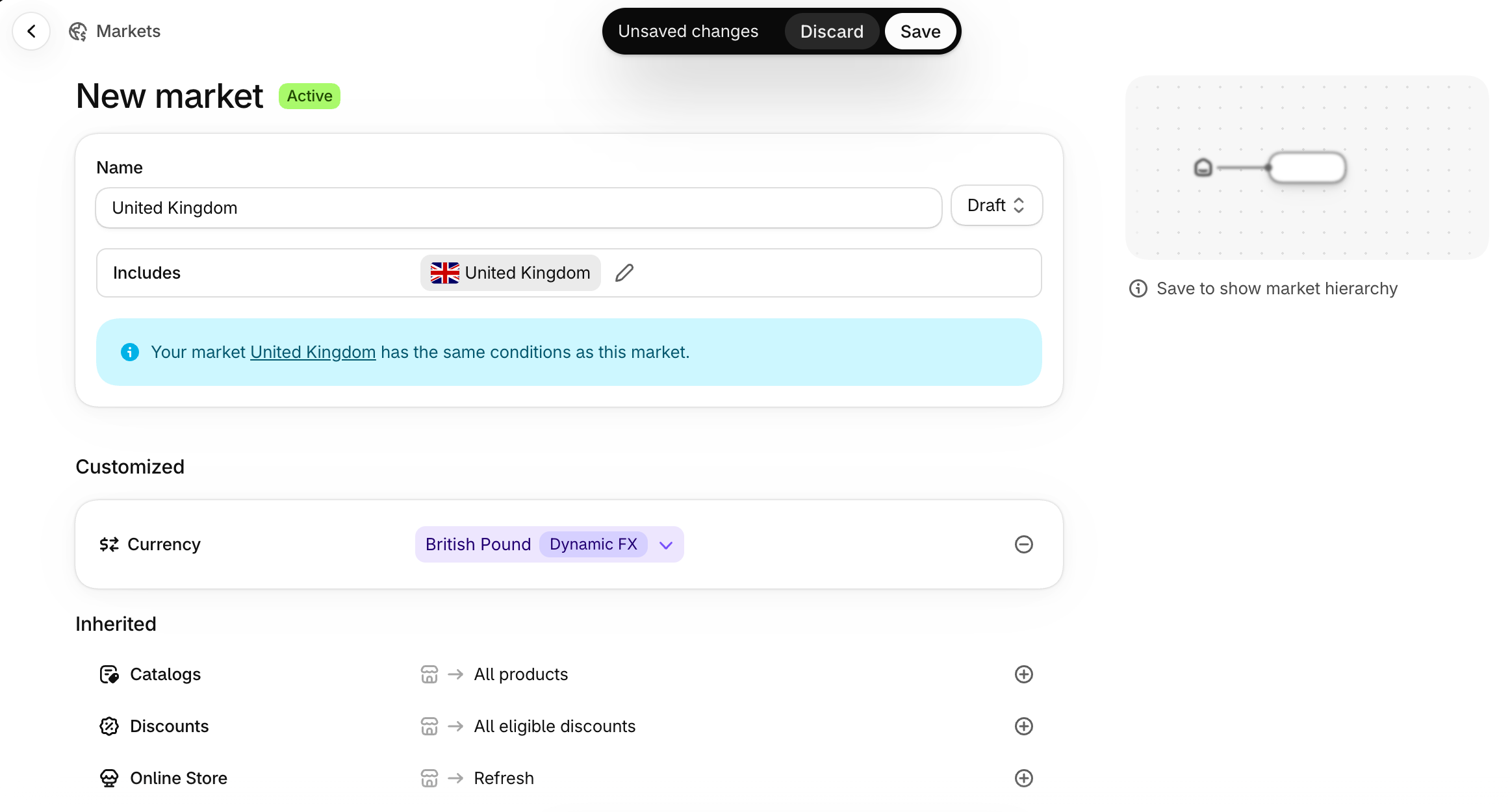This screenshot has height=812, width=1510.
Task: Click the Includes label
Action: pyautogui.click(x=147, y=273)
